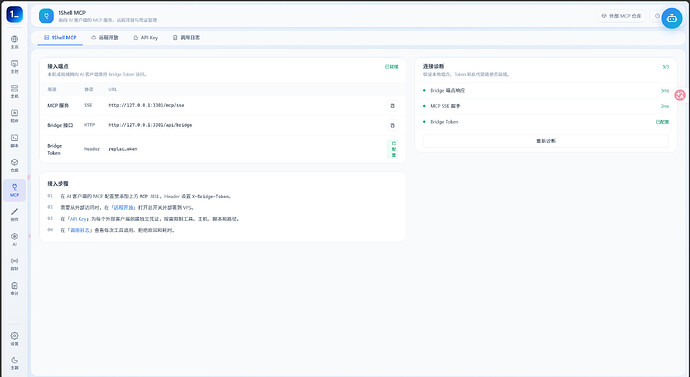Click the Bridge Token diagnostic row

[546, 122]
